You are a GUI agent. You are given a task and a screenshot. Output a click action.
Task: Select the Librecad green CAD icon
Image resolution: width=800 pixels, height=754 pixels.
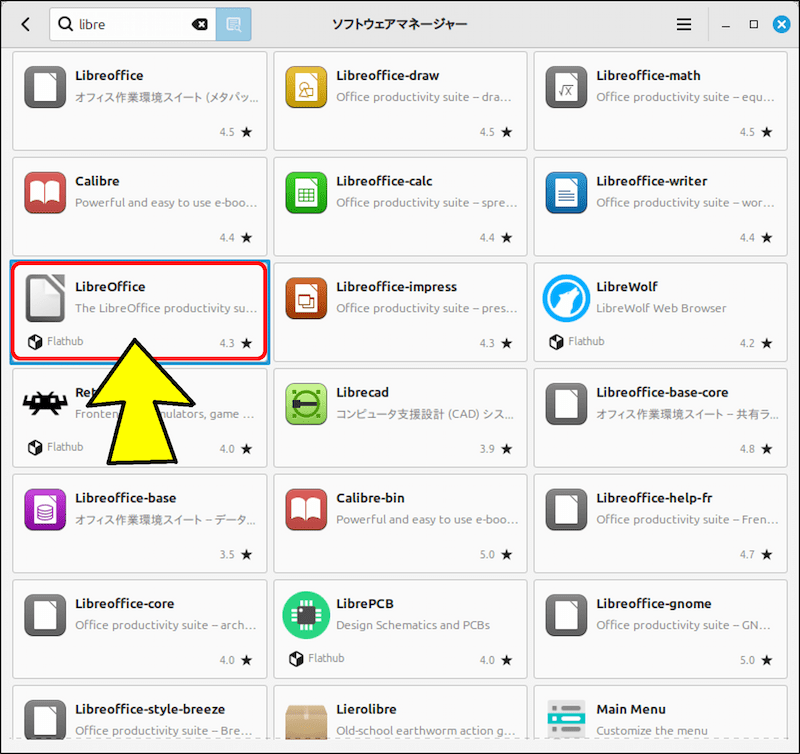pyautogui.click(x=306, y=404)
